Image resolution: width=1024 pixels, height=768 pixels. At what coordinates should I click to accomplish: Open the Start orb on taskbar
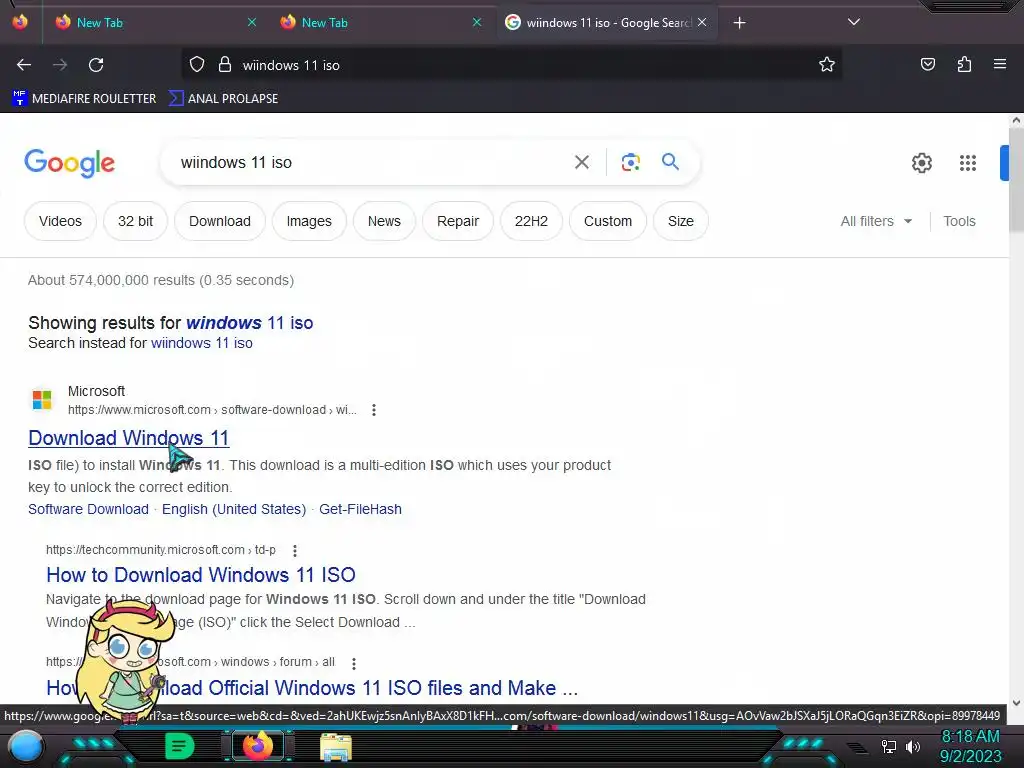pyautogui.click(x=26, y=747)
